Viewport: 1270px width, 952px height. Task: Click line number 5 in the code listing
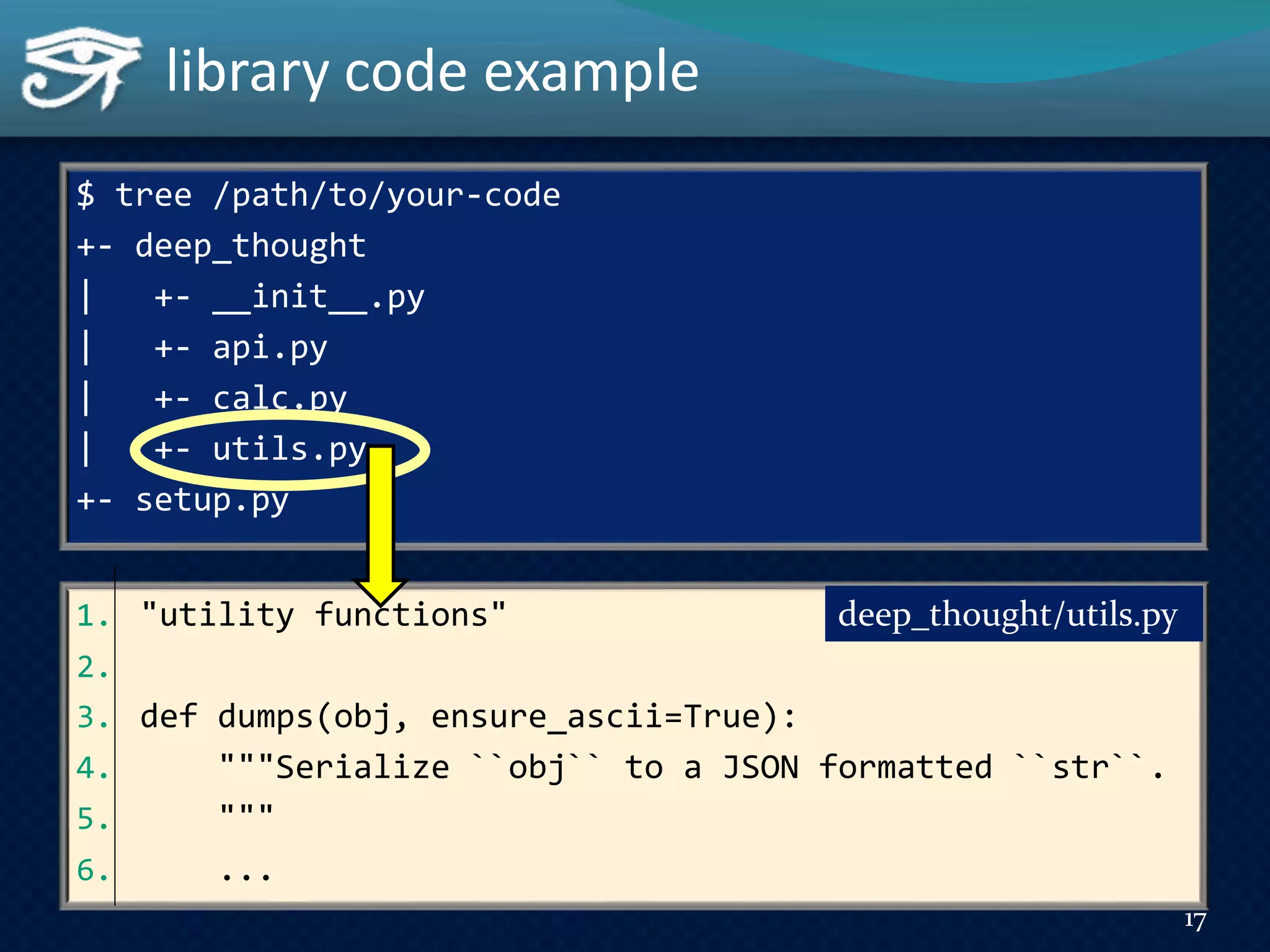[x=92, y=819]
